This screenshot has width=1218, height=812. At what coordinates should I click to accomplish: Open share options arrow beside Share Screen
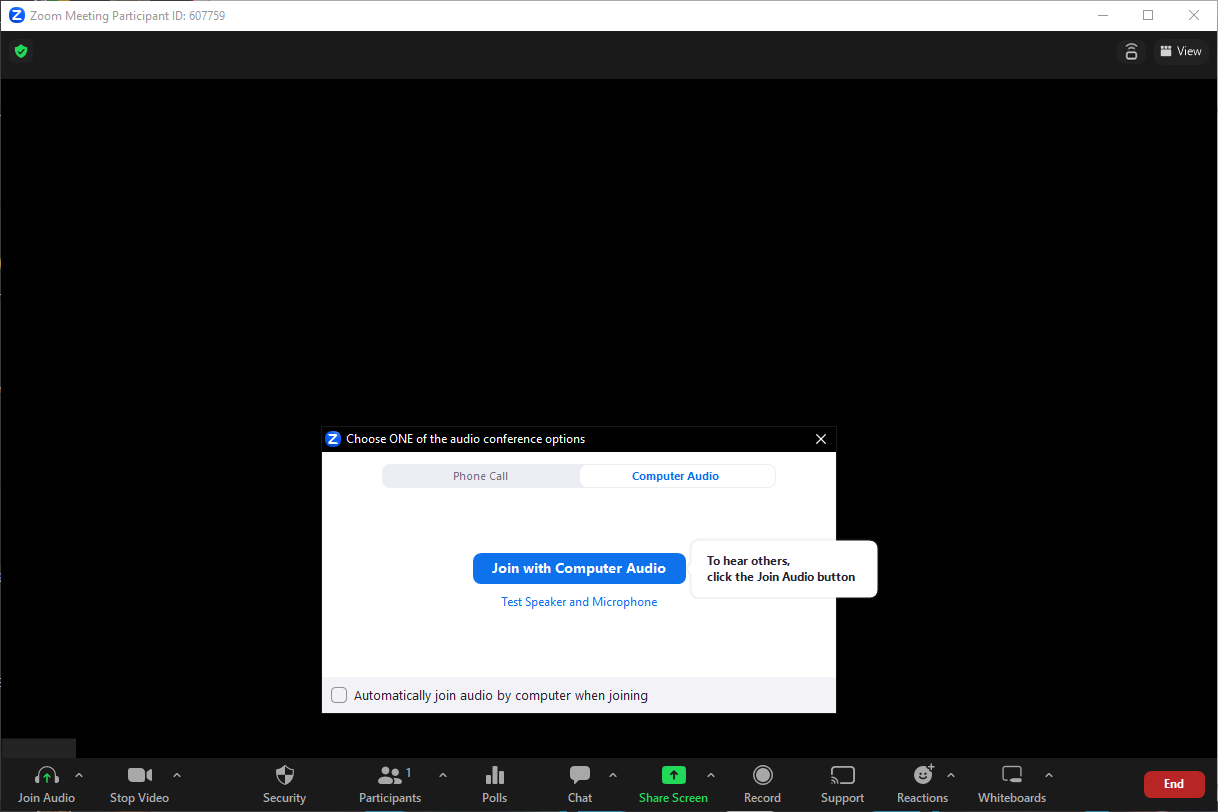(x=711, y=775)
